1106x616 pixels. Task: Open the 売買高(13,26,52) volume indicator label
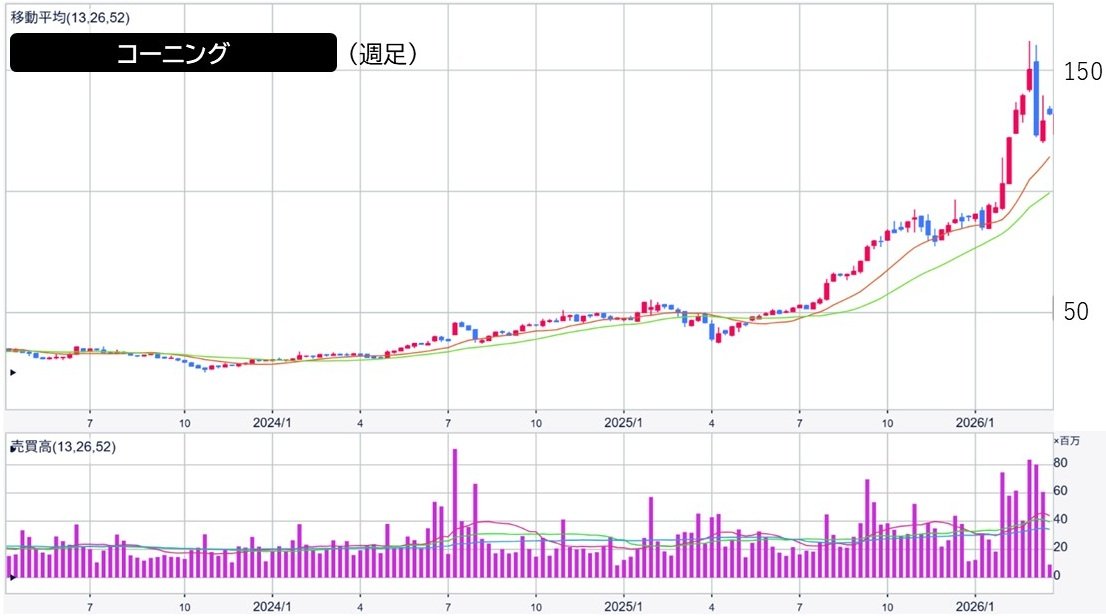tap(64, 447)
